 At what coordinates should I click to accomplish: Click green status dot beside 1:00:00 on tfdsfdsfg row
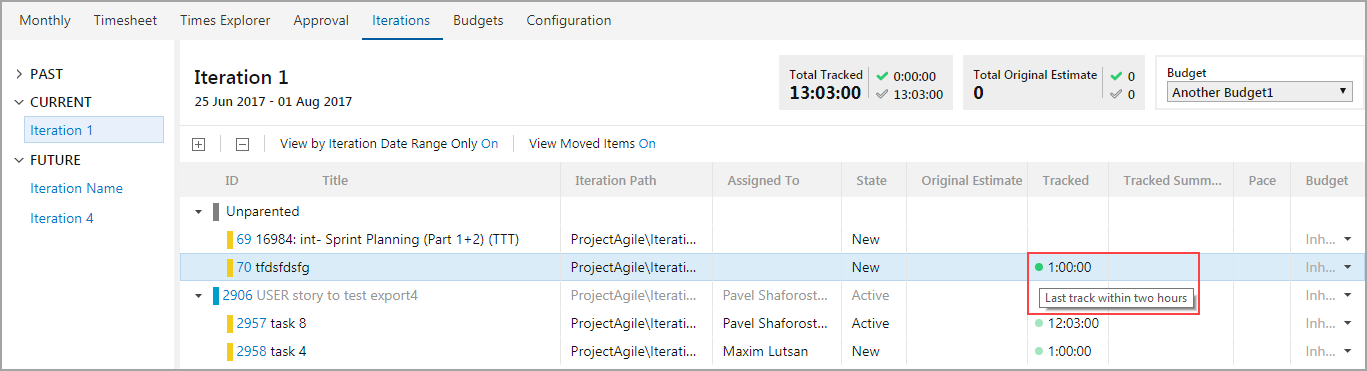point(1039,267)
